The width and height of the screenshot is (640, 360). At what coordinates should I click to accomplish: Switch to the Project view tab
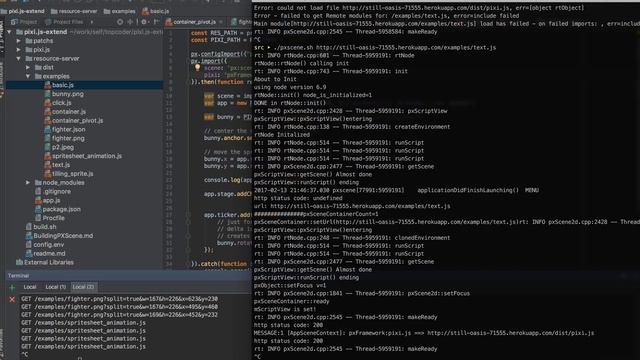tap(24, 22)
